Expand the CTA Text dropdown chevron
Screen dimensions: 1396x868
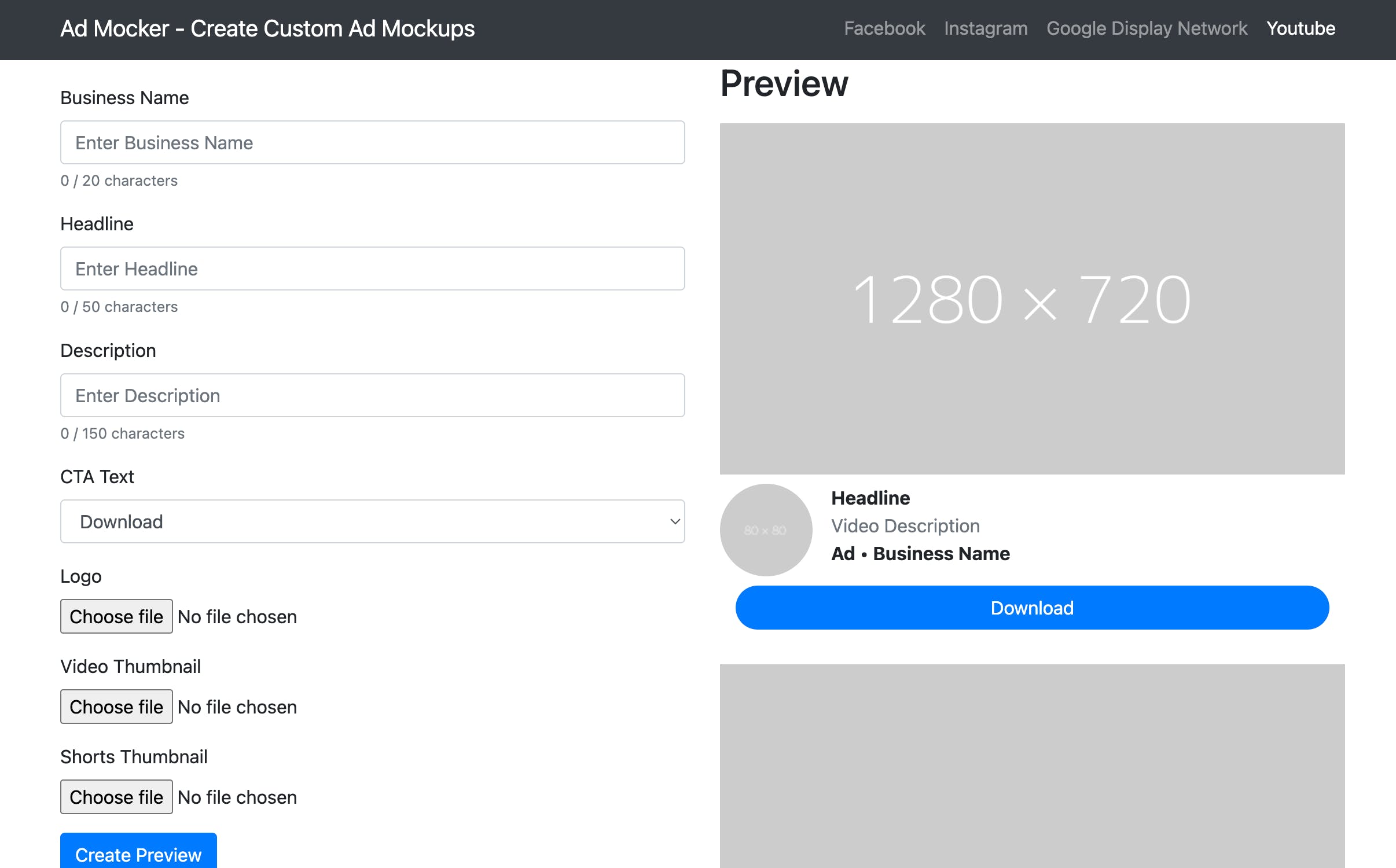(674, 521)
